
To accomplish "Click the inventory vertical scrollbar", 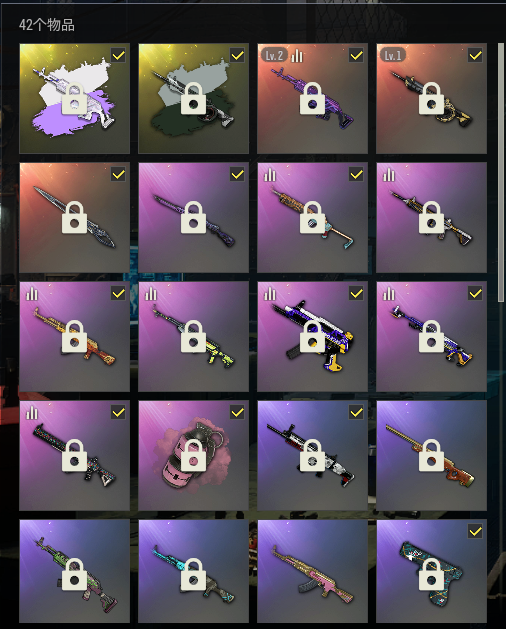I will (500, 172).
